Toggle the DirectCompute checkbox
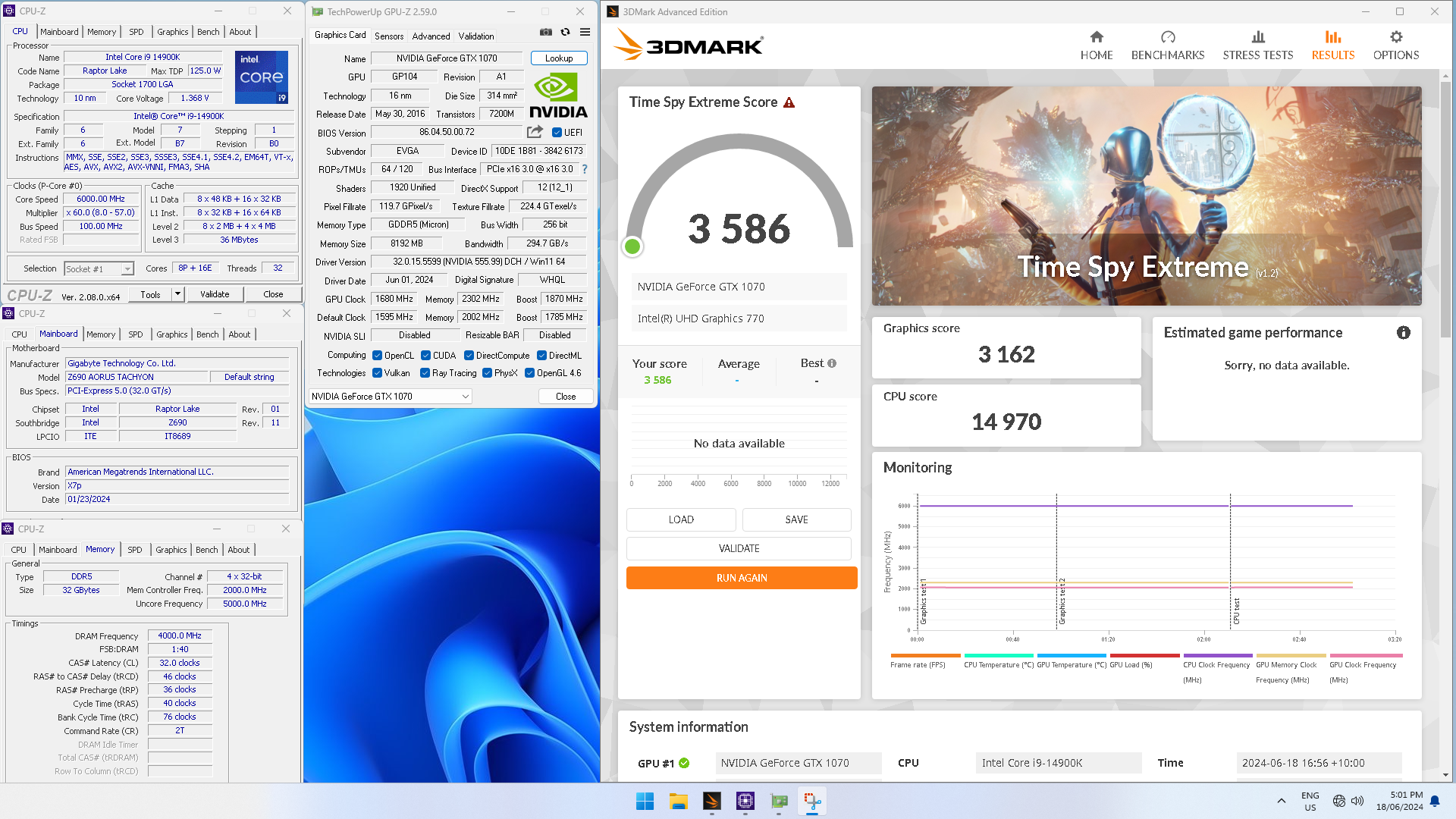Image resolution: width=1456 pixels, height=819 pixels. click(x=469, y=356)
